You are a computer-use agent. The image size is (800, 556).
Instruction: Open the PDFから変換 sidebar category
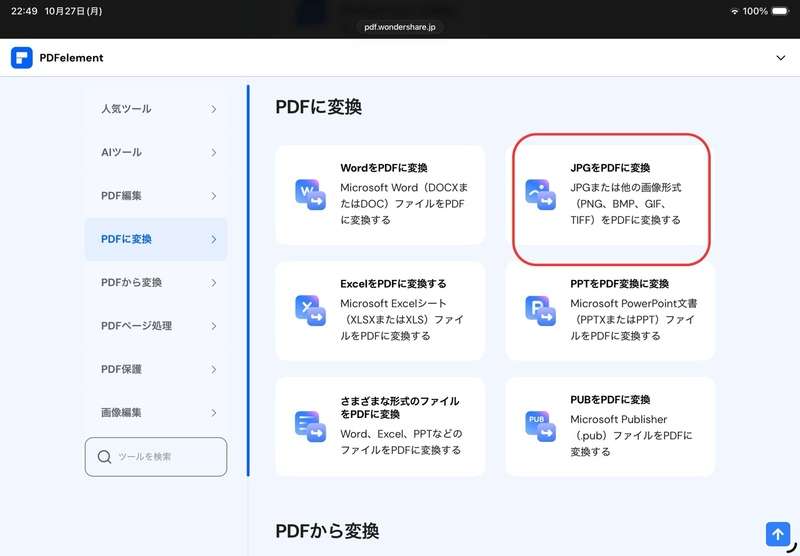click(156, 283)
